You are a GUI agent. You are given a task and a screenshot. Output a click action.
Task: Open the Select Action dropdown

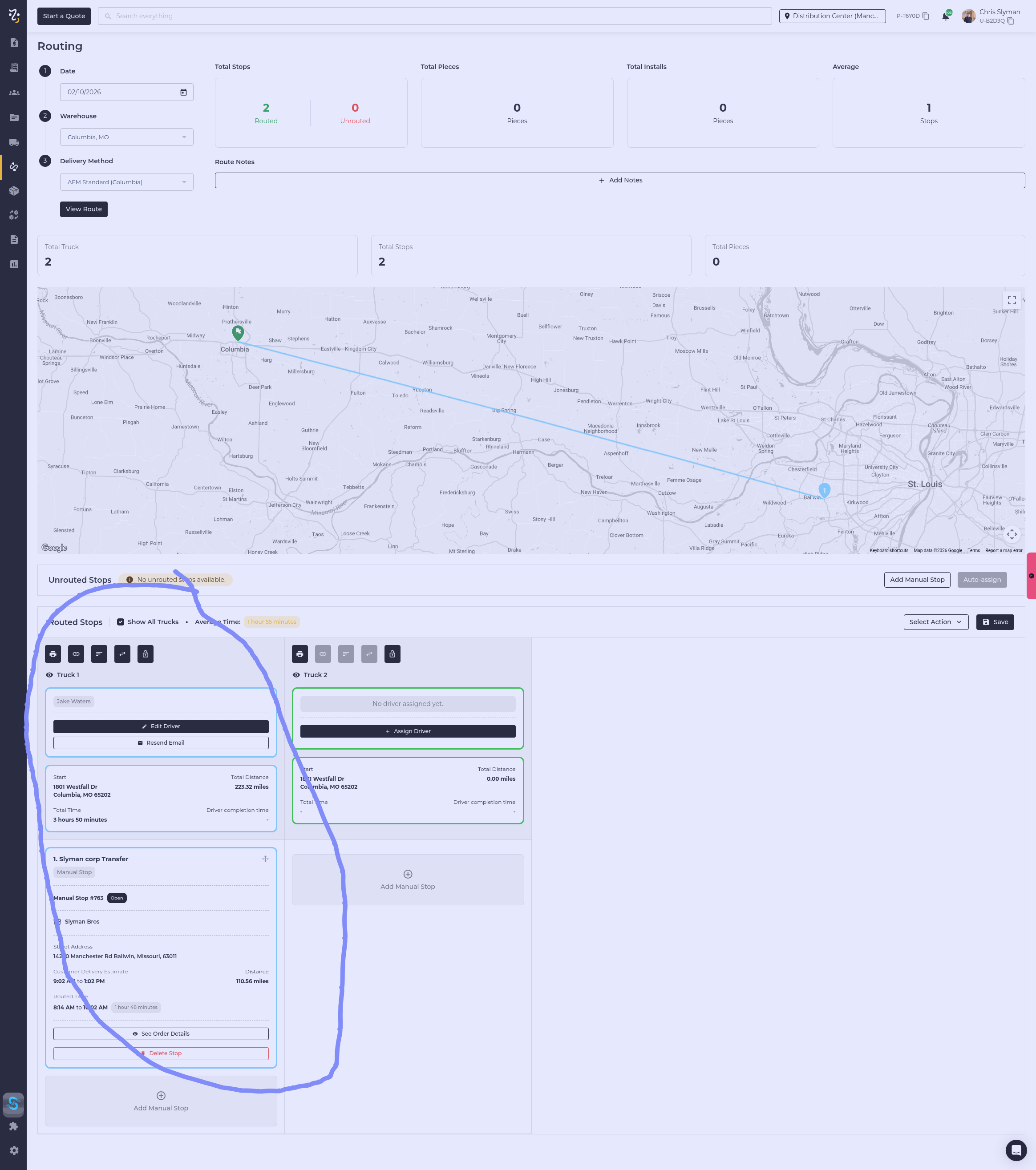point(935,621)
